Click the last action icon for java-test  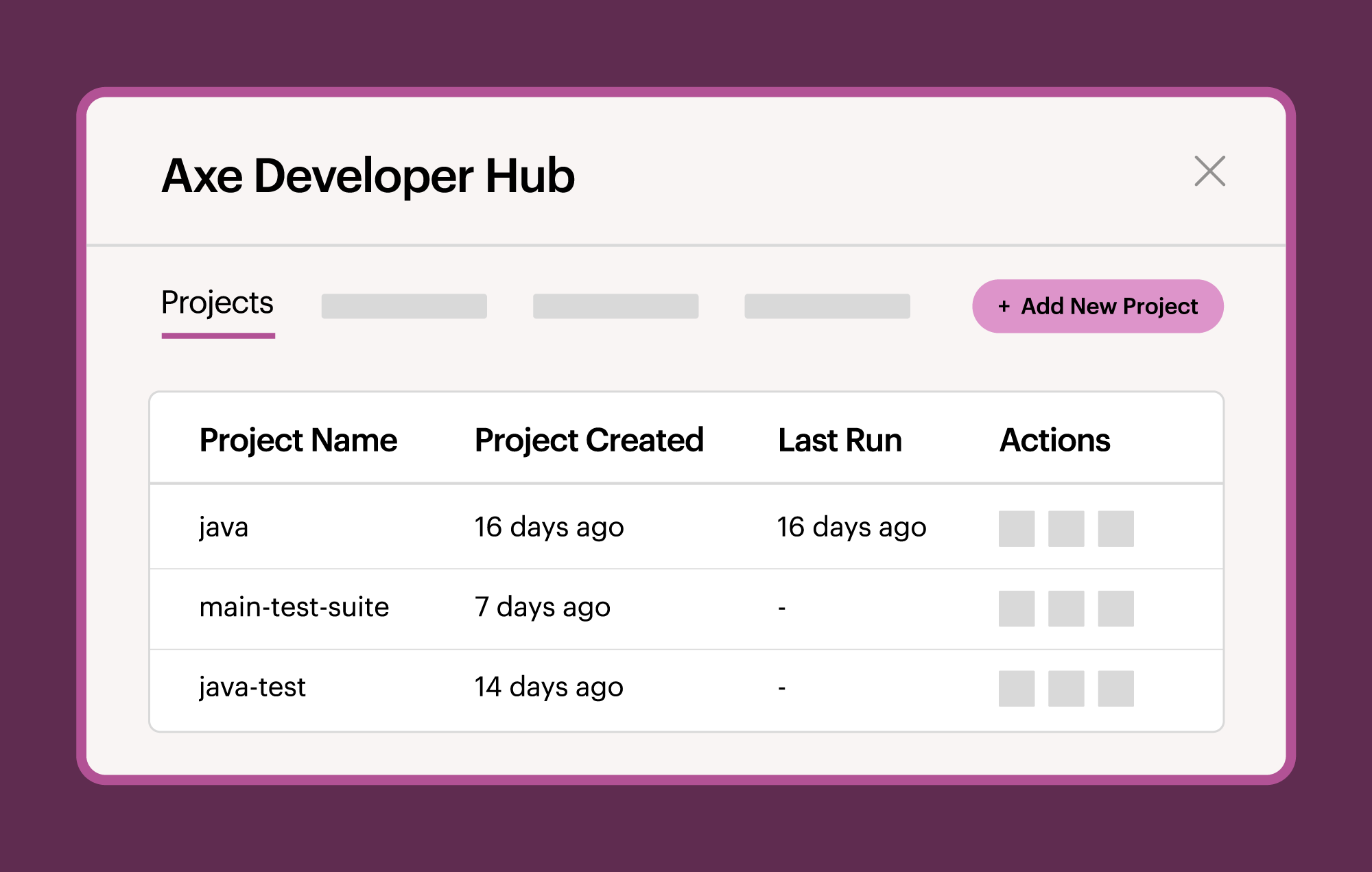(x=1116, y=687)
